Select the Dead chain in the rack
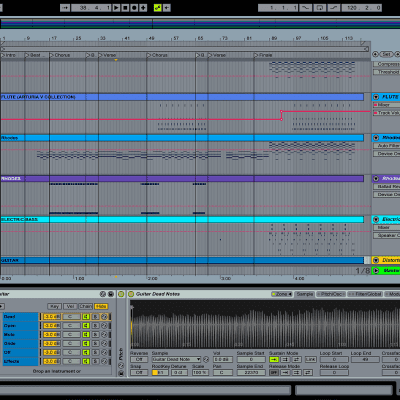This screenshot has height=400, width=400. (x=21, y=316)
